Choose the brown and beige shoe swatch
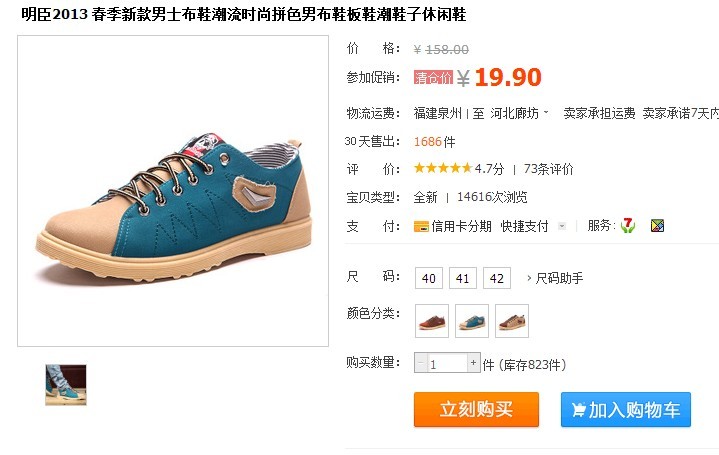 [512, 321]
